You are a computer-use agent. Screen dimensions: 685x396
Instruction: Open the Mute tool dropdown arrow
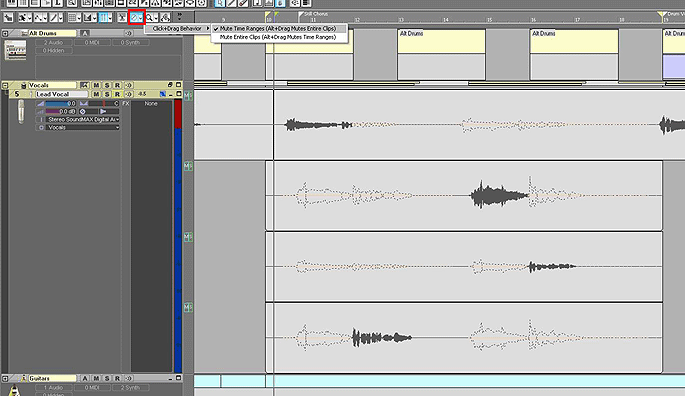[x=141, y=18]
